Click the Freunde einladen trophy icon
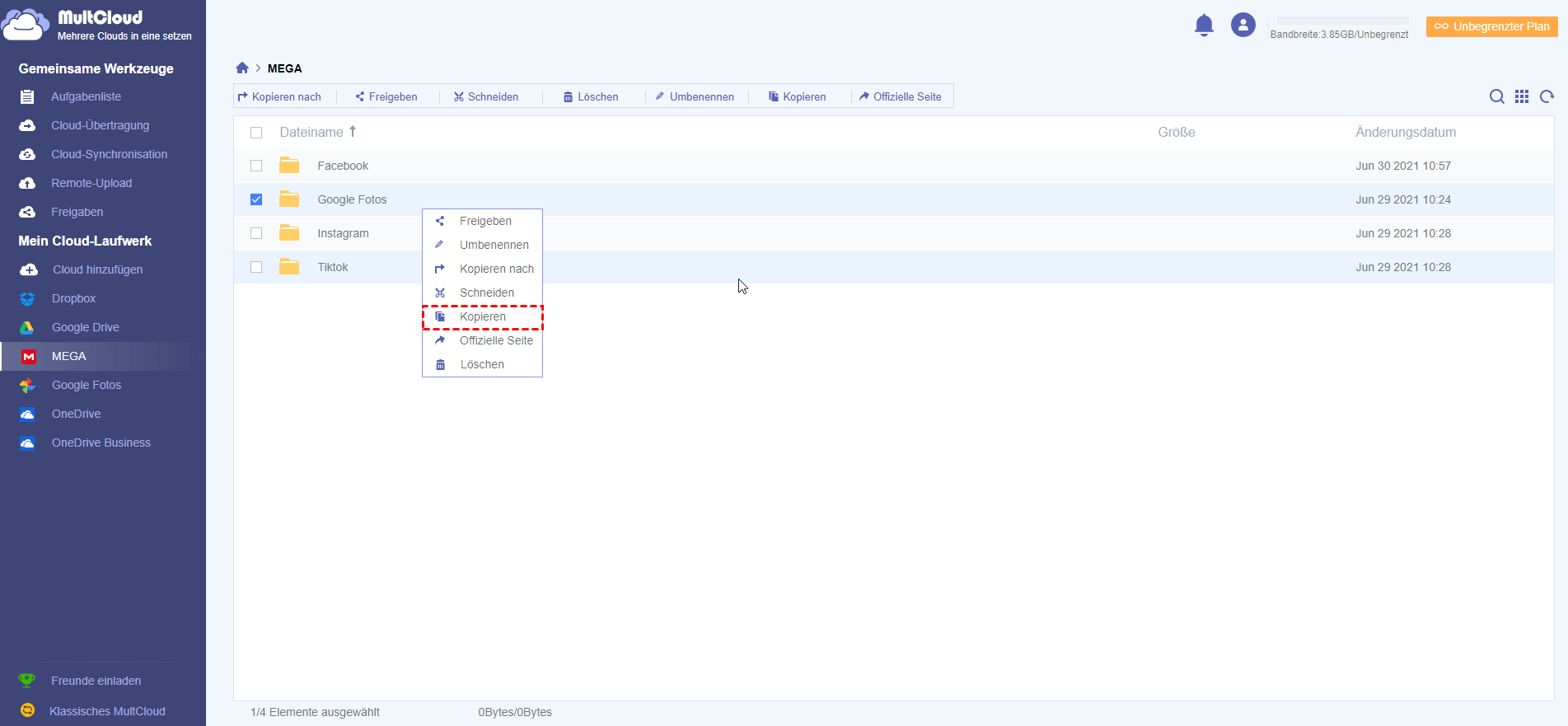1568x726 pixels. [x=27, y=681]
